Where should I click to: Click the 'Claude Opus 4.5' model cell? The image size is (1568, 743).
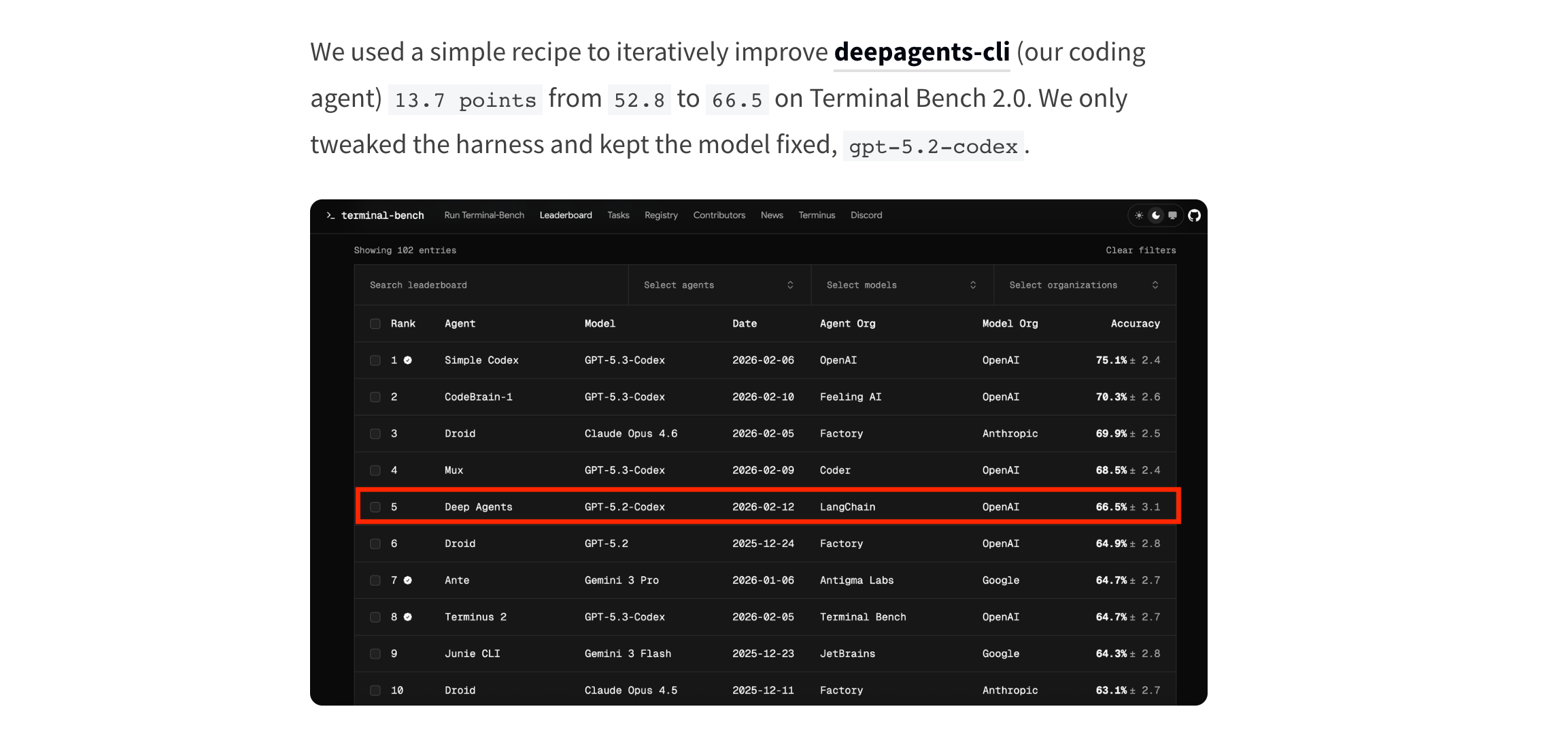tap(631, 691)
